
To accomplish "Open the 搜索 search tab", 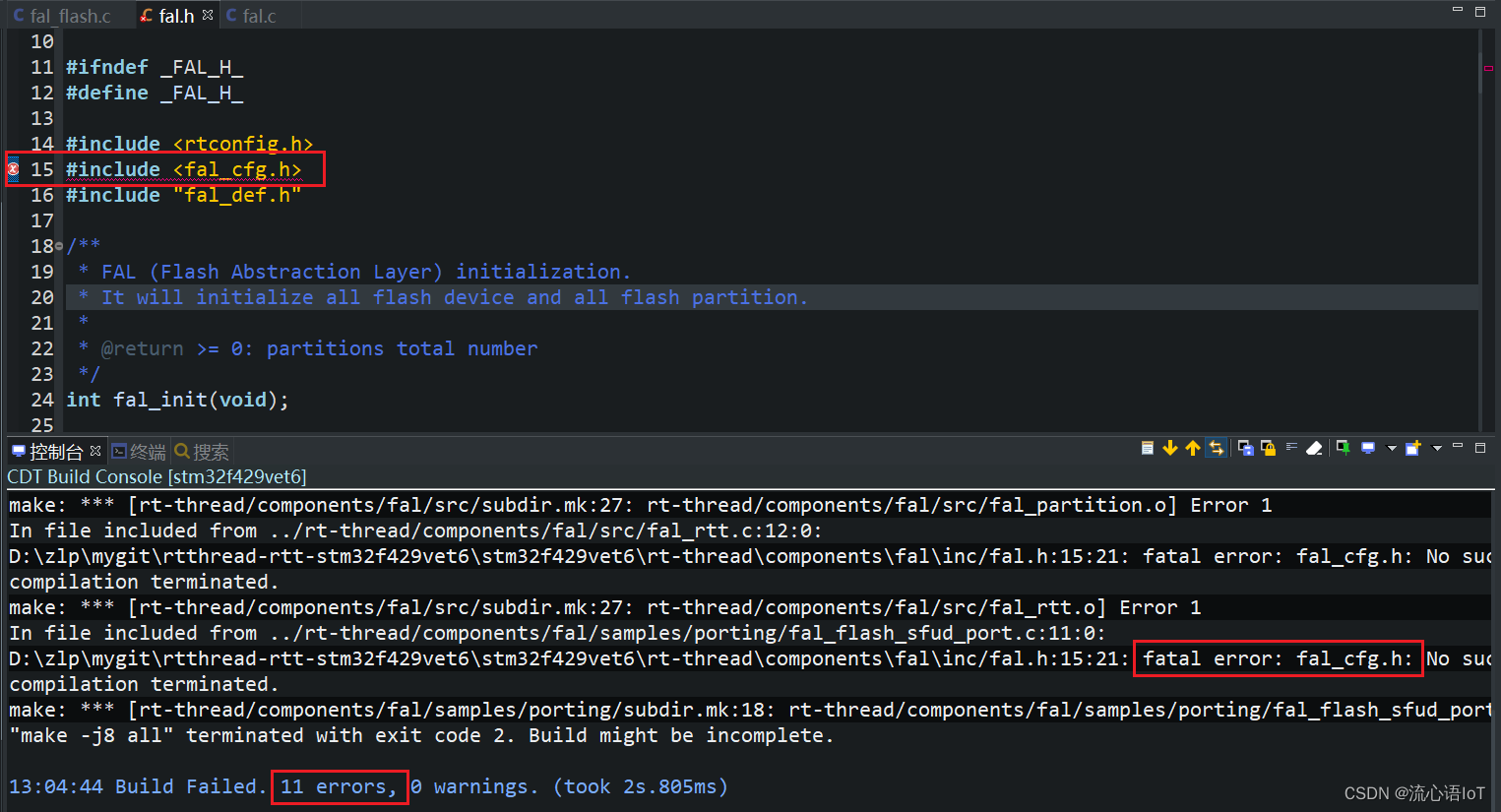I will tap(202, 452).
